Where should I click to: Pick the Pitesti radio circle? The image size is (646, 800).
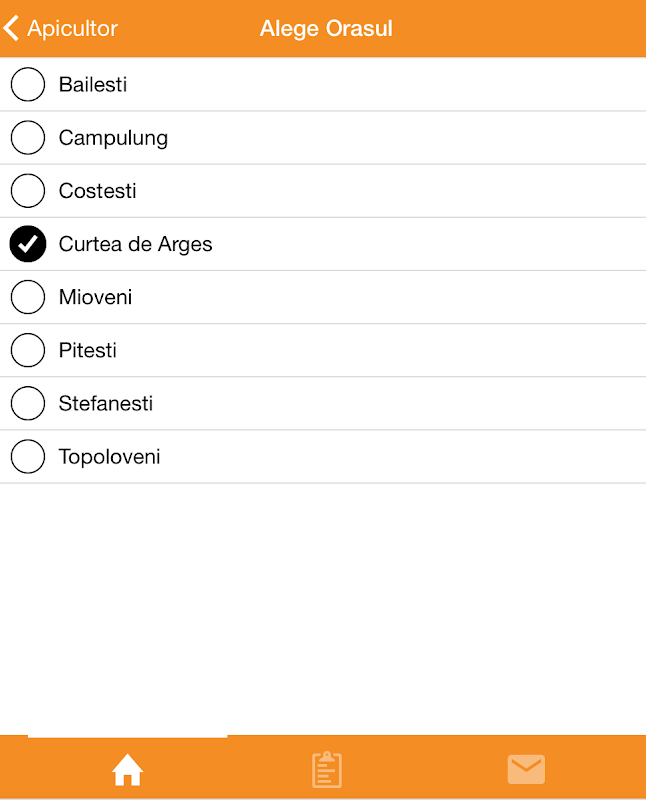tap(28, 350)
